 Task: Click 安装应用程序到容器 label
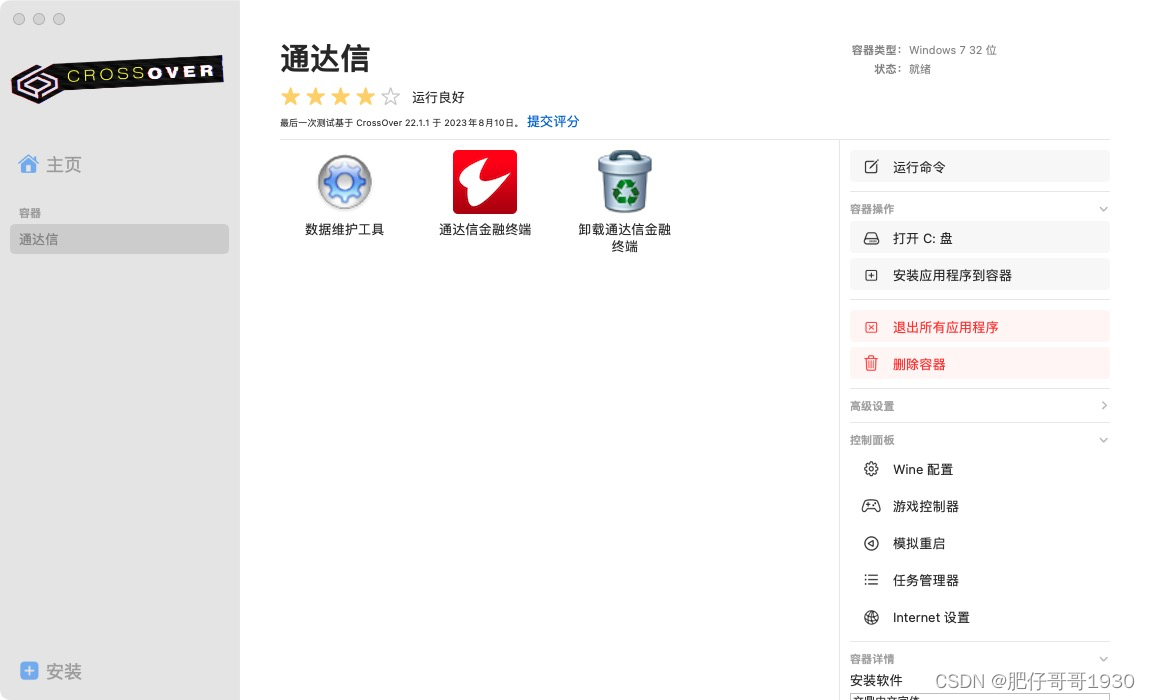click(x=952, y=275)
